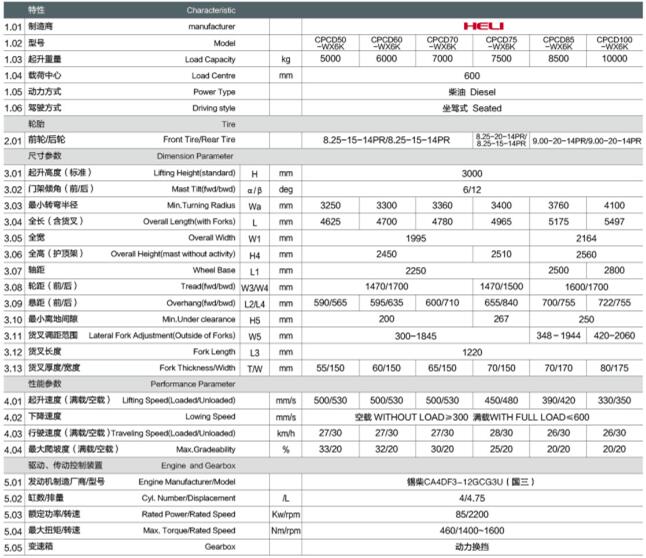This screenshot has width=646, height=558.
Task: Click the 1220 fork length value
Action: pyautogui.click(x=472, y=351)
